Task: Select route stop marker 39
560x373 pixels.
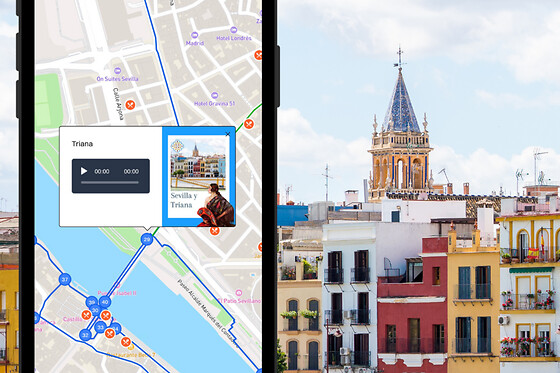Action: pyautogui.click(x=92, y=302)
